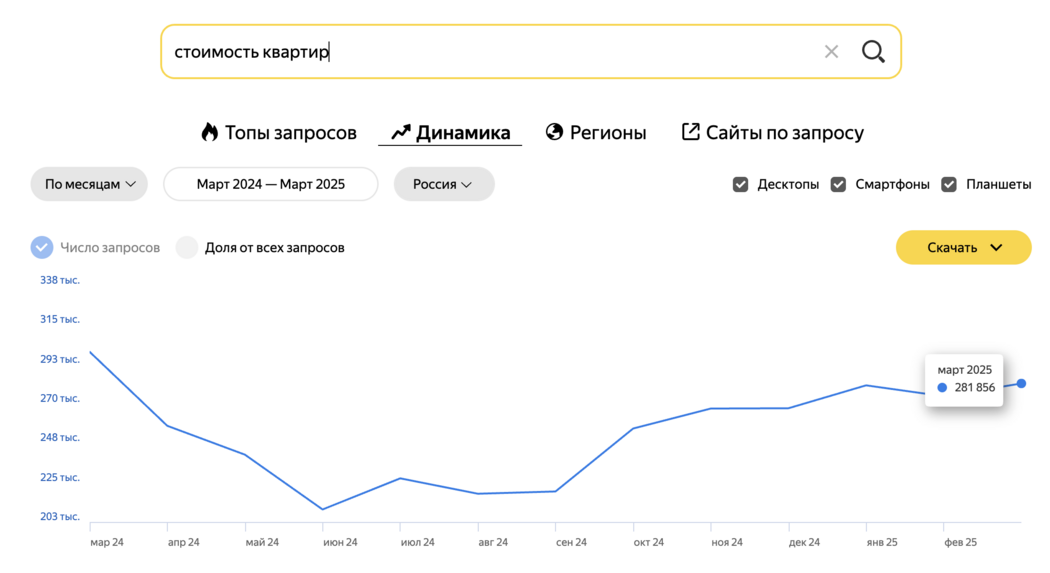Click the globe icon beside Регионы
Viewport: 1050px width, 573px height.
click(x=554, y=132)
